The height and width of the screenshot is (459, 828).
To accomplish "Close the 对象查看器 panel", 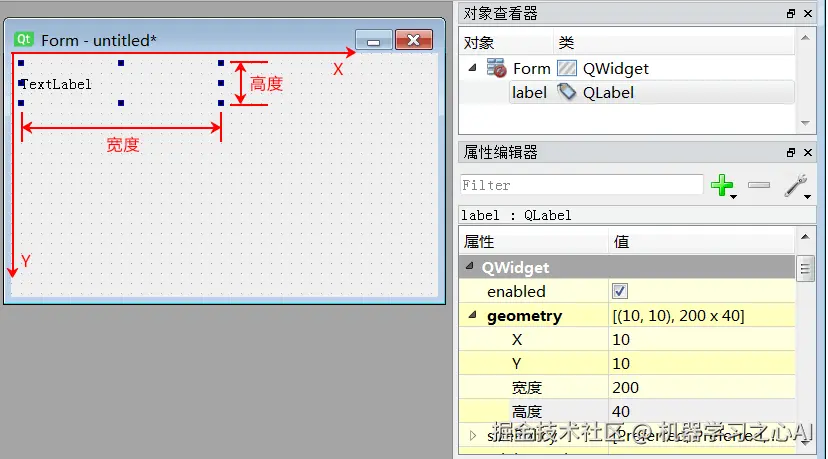I will 808,14.
